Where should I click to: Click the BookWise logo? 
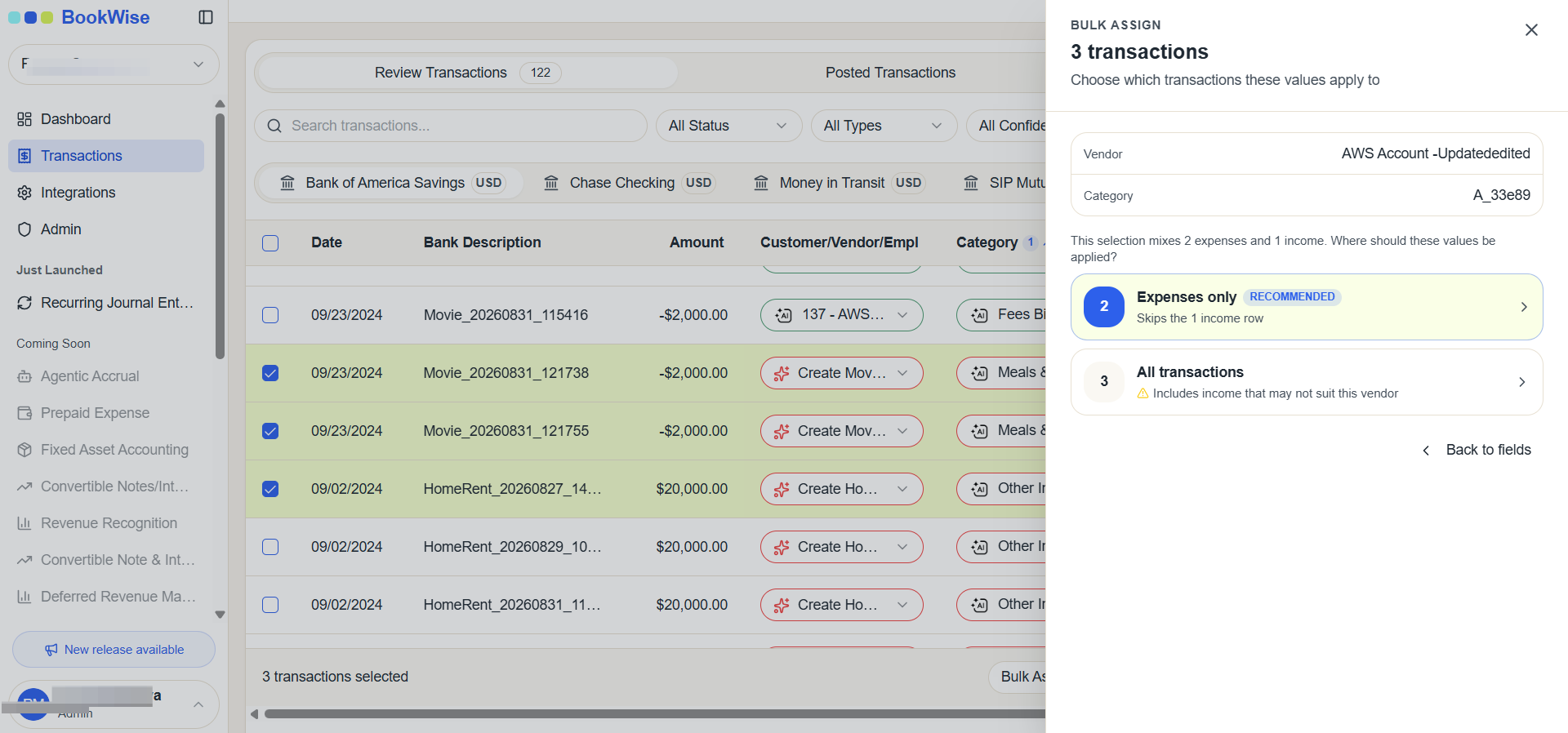[79, 17]
